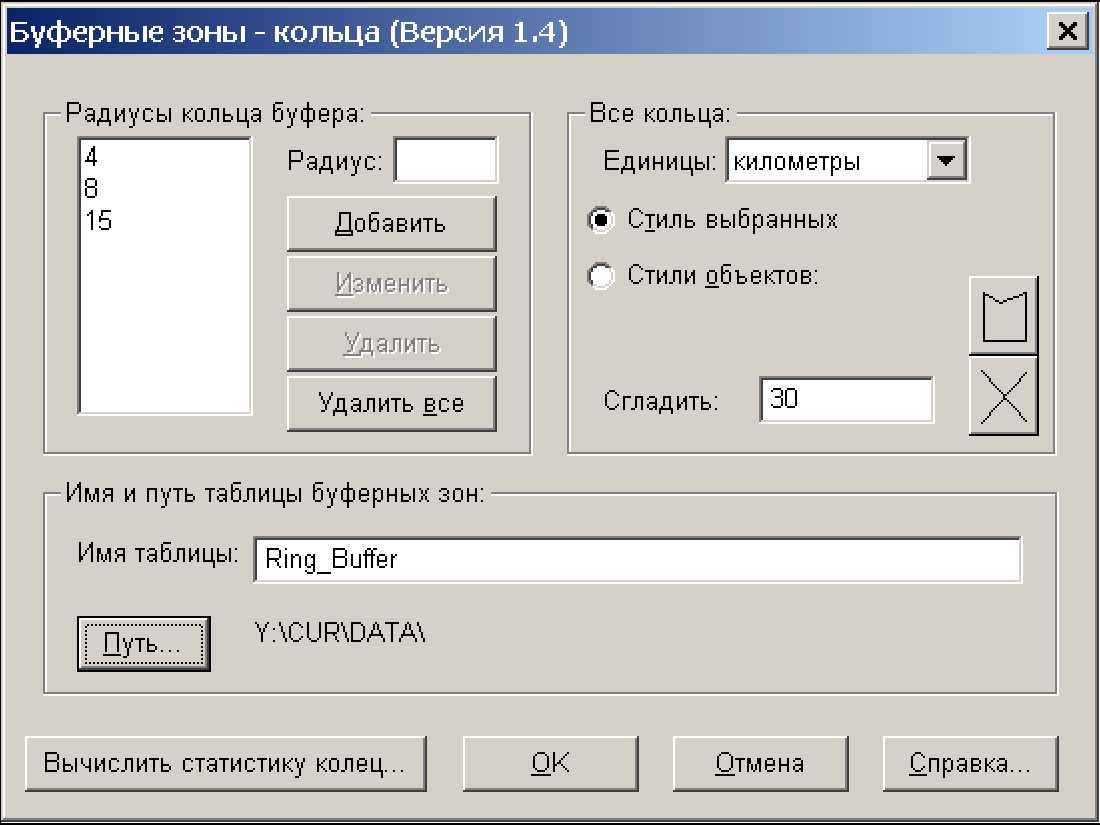Viewport: 1100px width, 825px height.
Task: Select the 'Стили объектов' radio option
Action: (601, 276)
